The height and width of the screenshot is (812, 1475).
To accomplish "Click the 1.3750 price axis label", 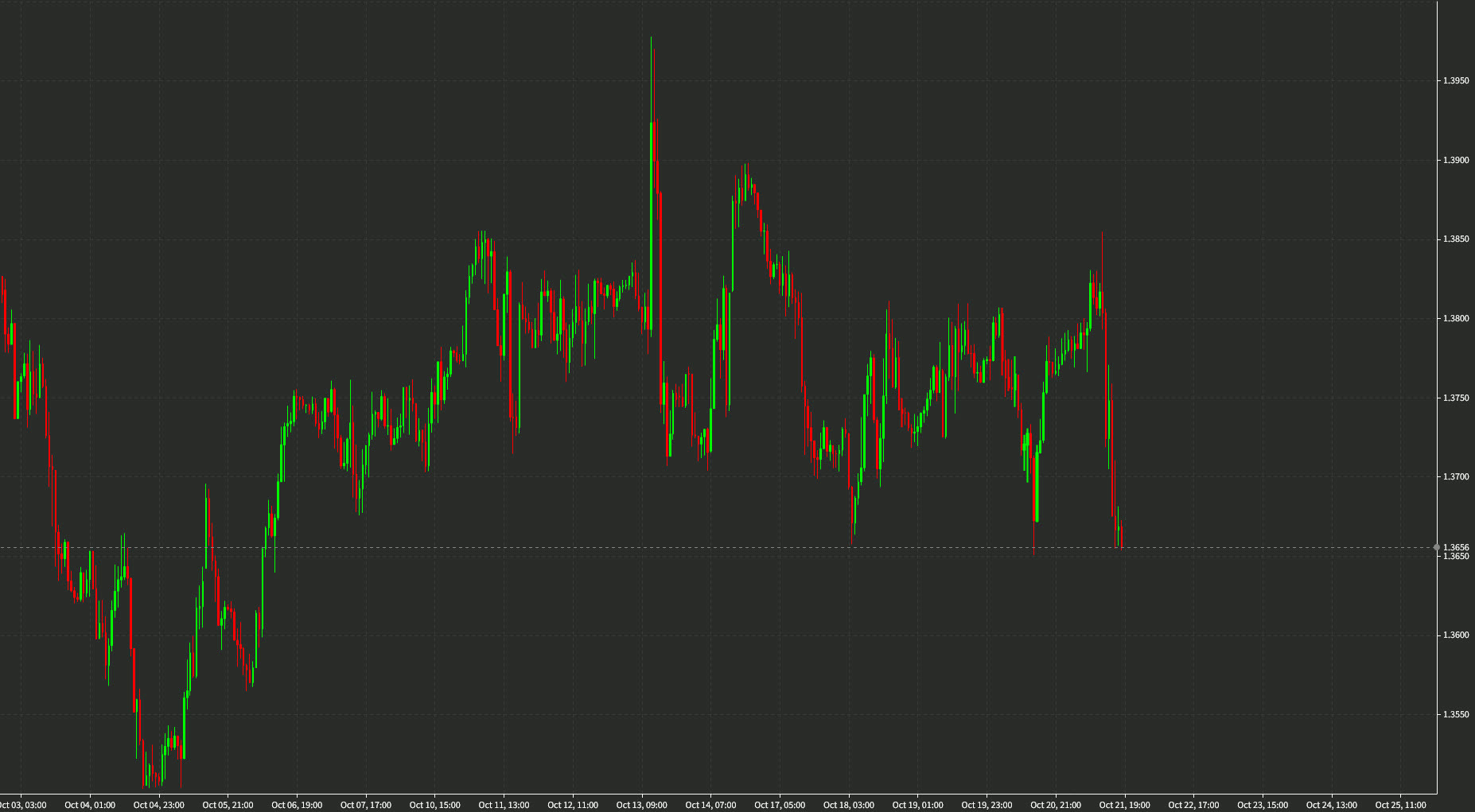I will 1456,396.
